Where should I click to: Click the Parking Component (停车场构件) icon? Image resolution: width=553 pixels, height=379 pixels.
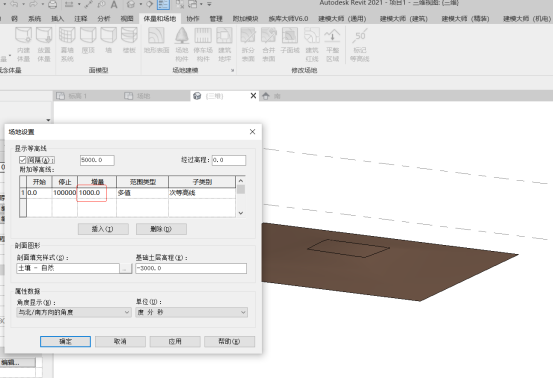[x=203, y=36]
